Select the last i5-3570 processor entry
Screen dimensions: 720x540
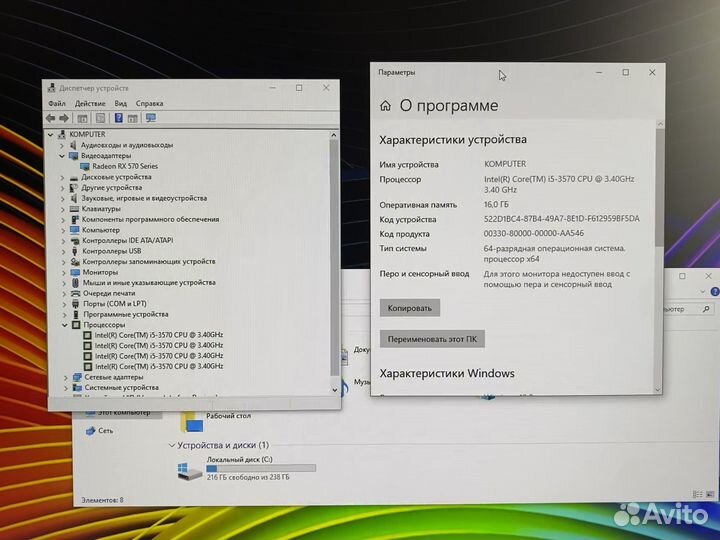(159, 366)
